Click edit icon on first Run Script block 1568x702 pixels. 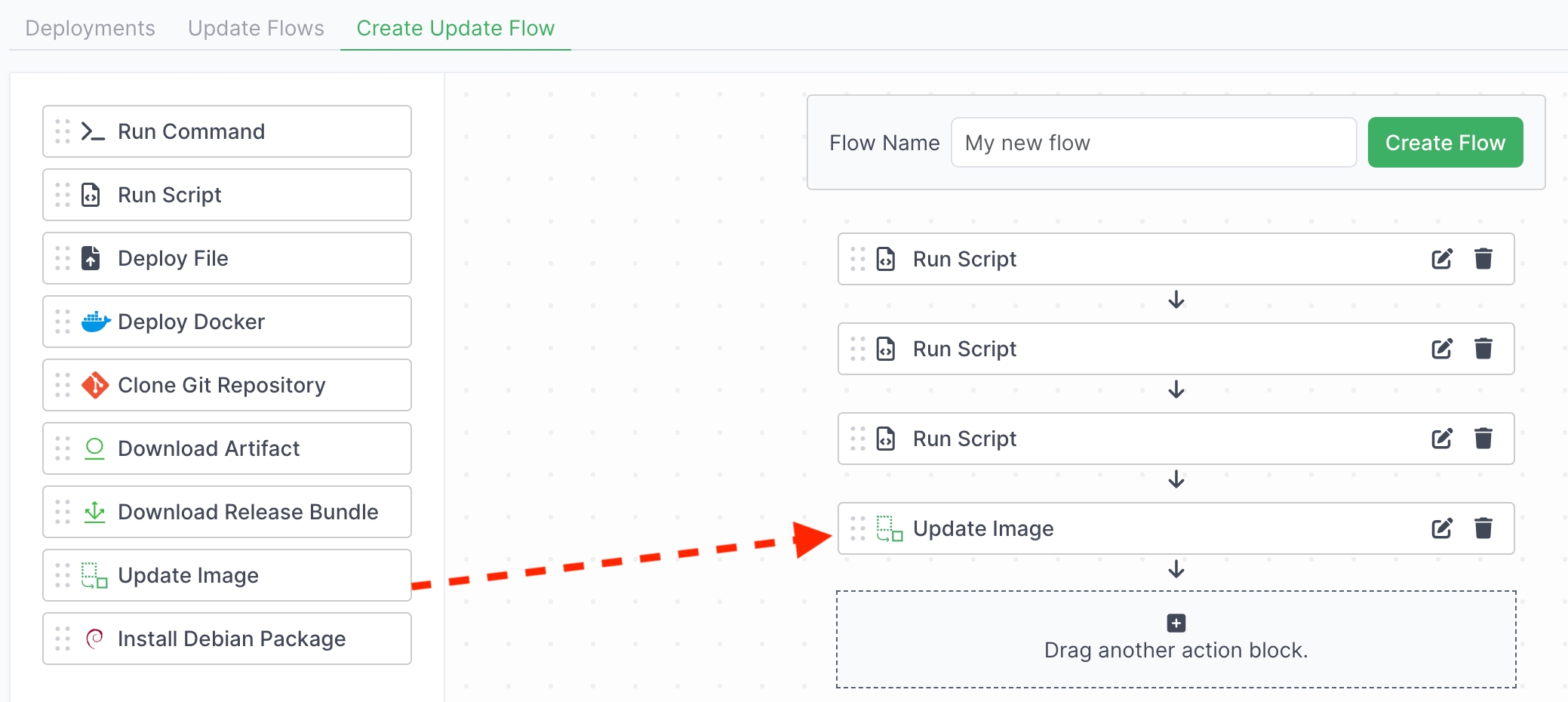pyautogui.click(x=1441, y=259)
